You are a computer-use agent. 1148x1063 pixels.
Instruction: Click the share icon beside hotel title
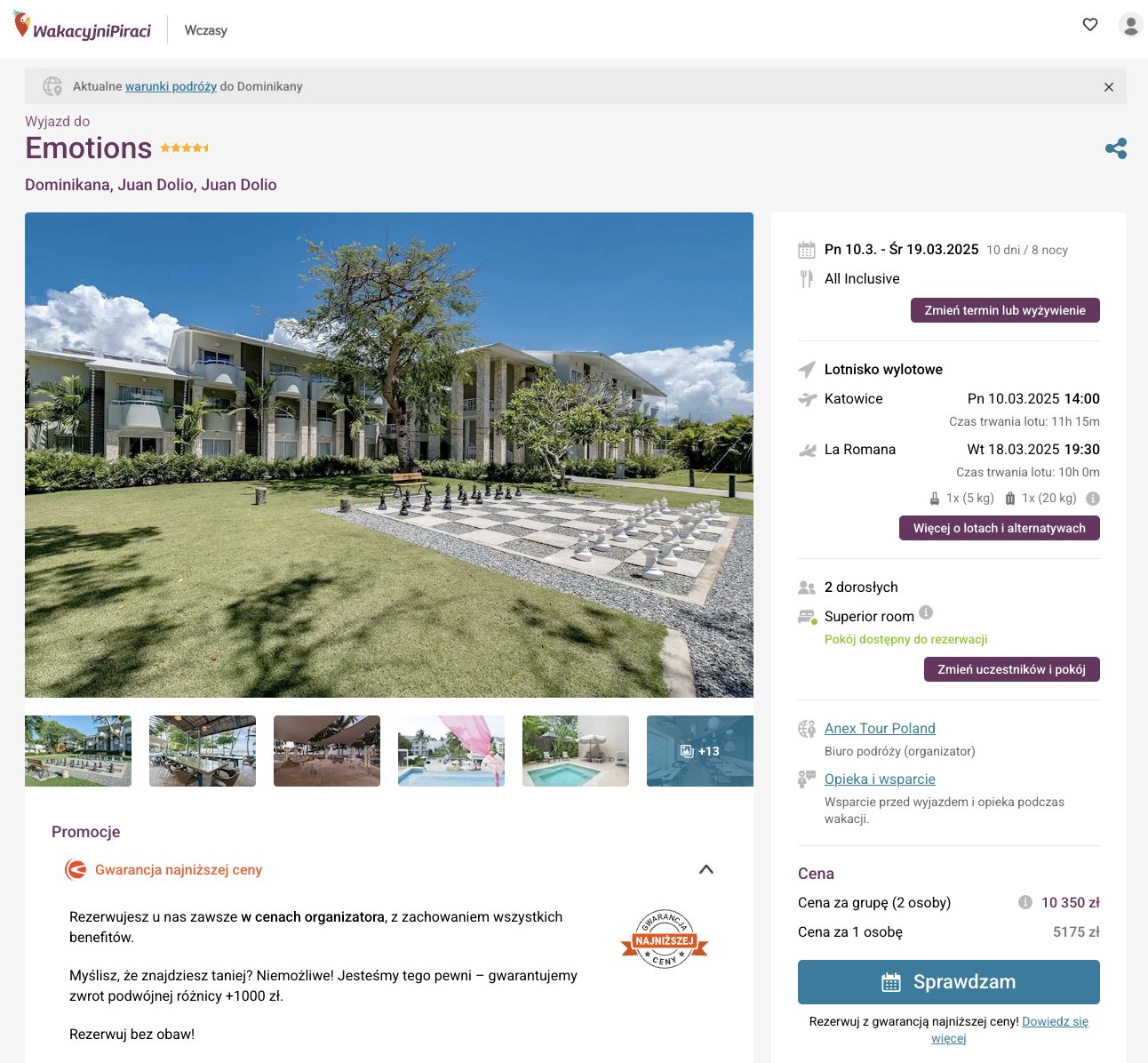pyautogui.click(x=1116, y=148)
